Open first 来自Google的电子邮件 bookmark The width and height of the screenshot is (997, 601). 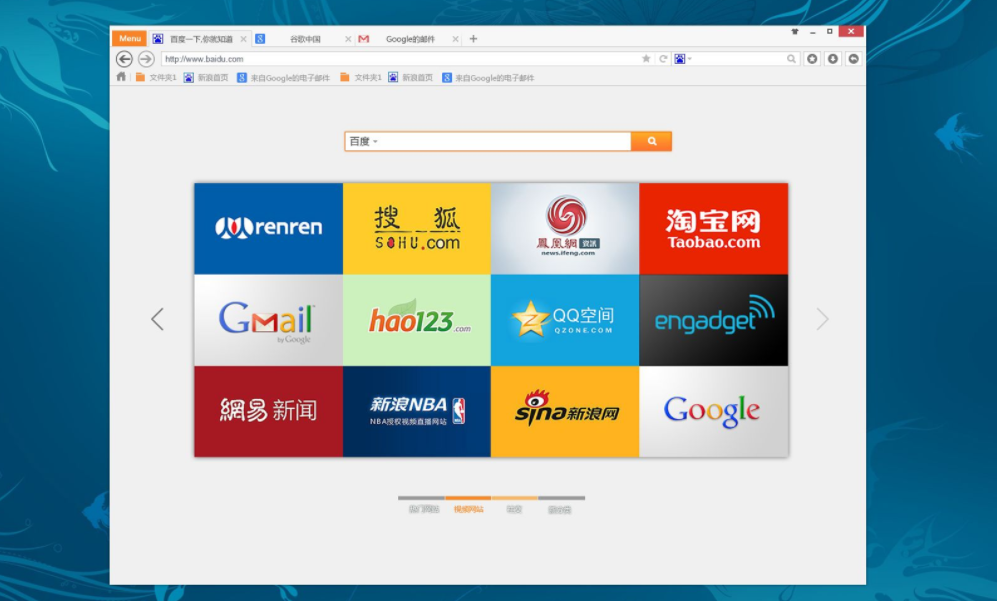(x=284, y=78)
